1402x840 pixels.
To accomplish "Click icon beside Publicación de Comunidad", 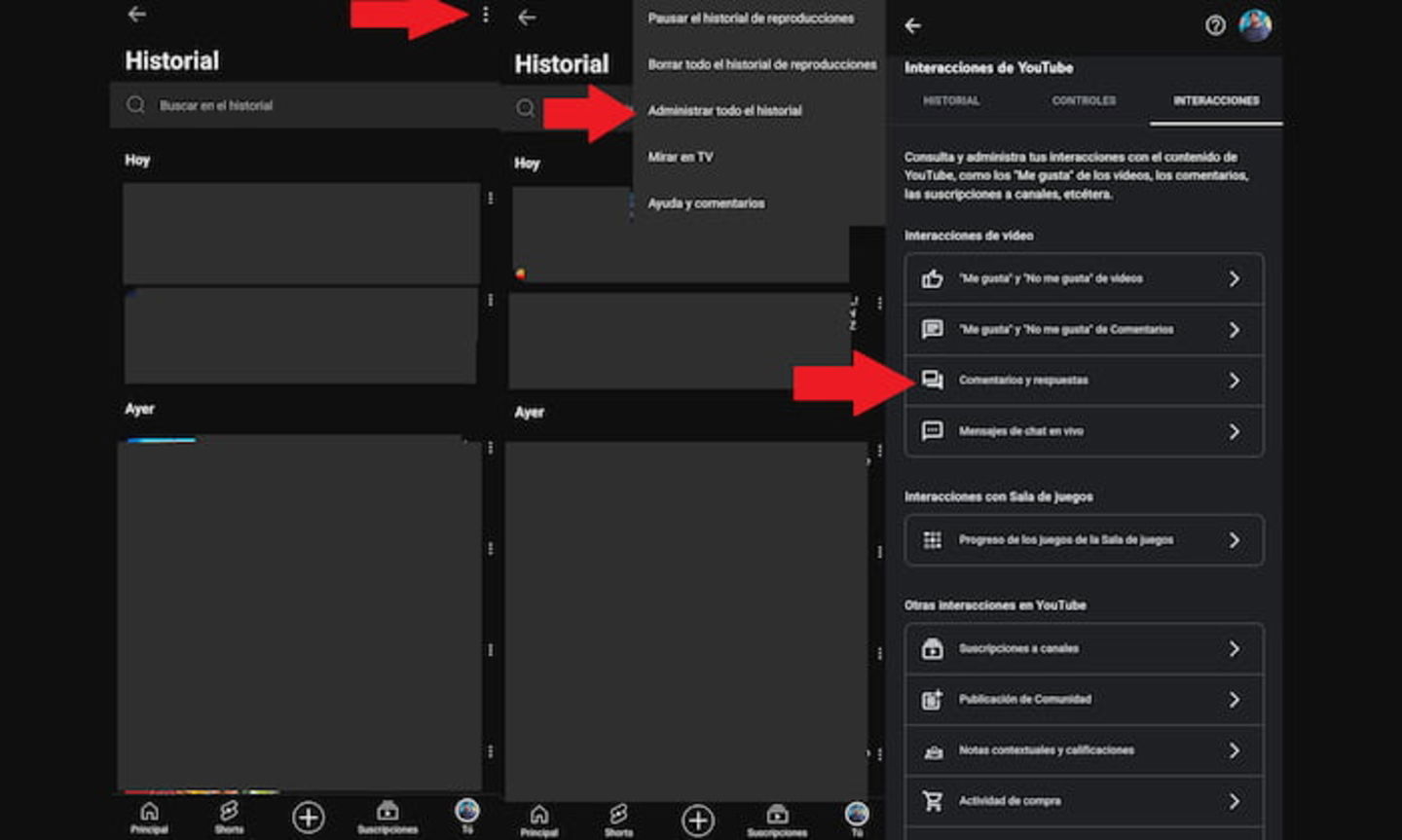I will [x=932, y=699].
